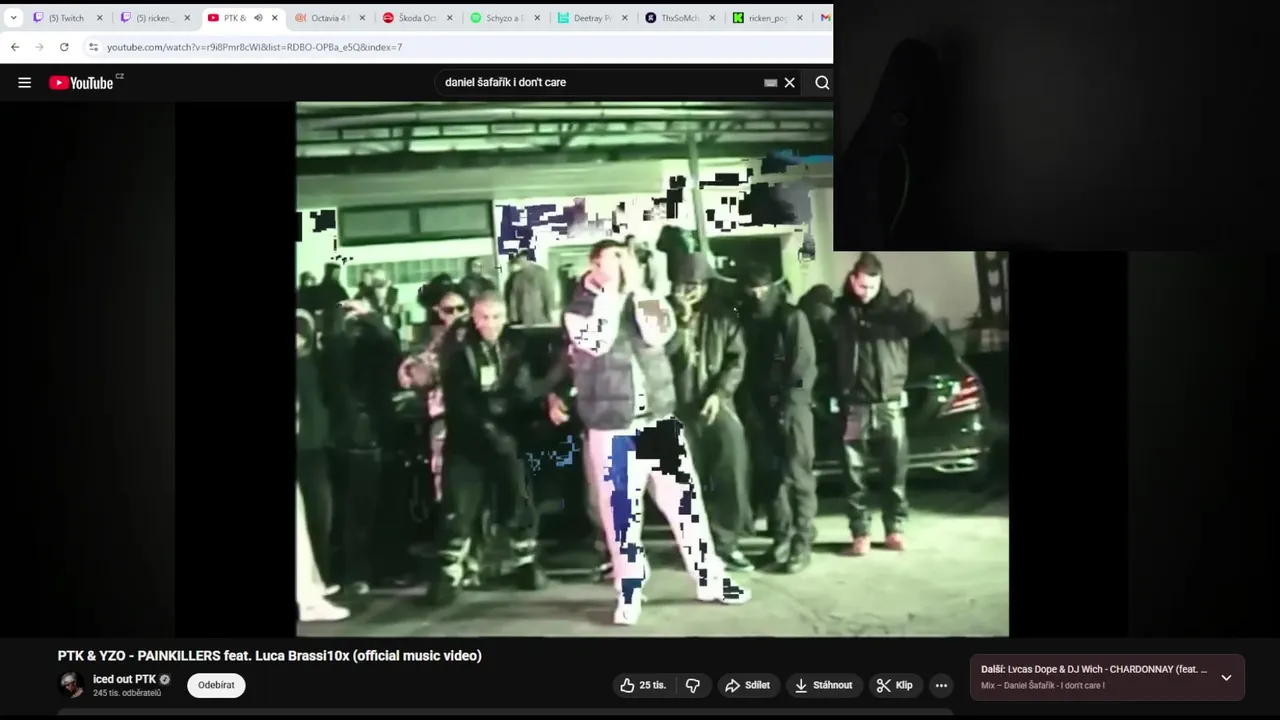Click the PAINKILLERS music video player

(652, 369)
